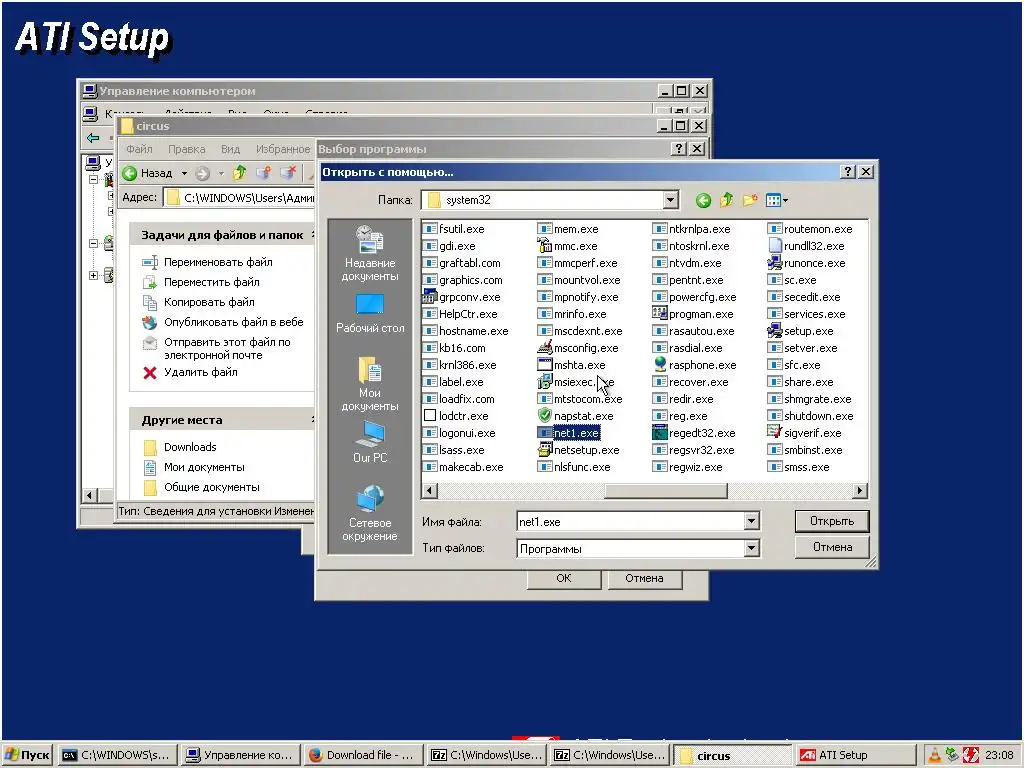The width and height of the screenshot is (1024, 768).
Task: Select mmc.exe file icon
Action: (x=545, y=246)
